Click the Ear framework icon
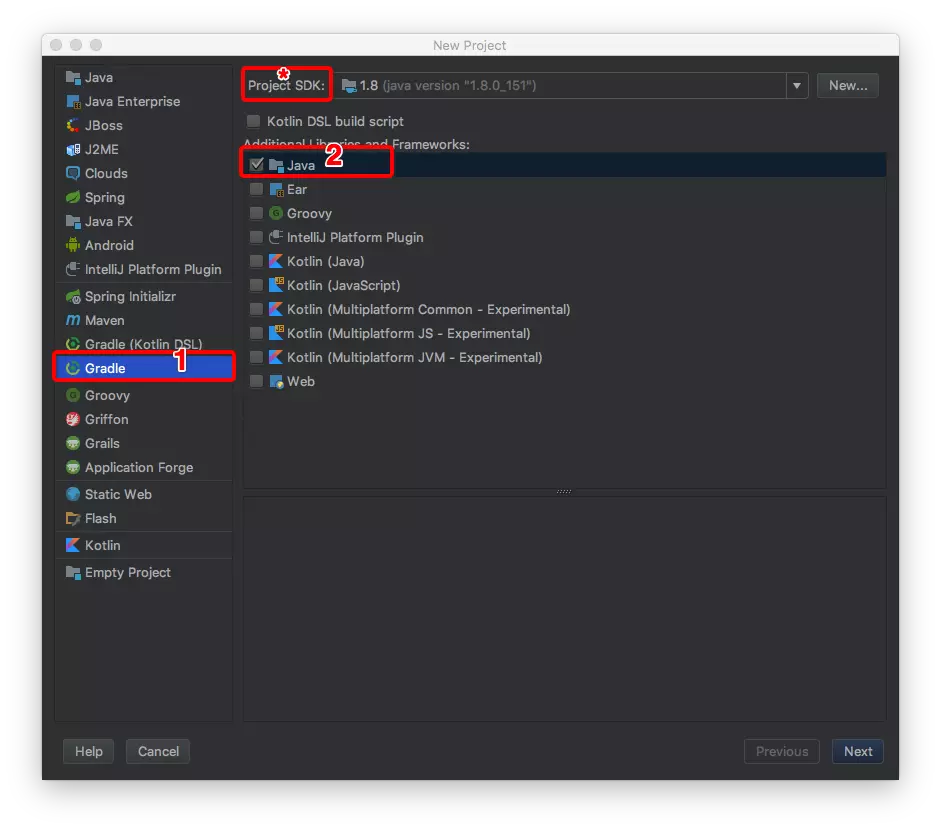941x830 pixels. (x=276, y=190)
